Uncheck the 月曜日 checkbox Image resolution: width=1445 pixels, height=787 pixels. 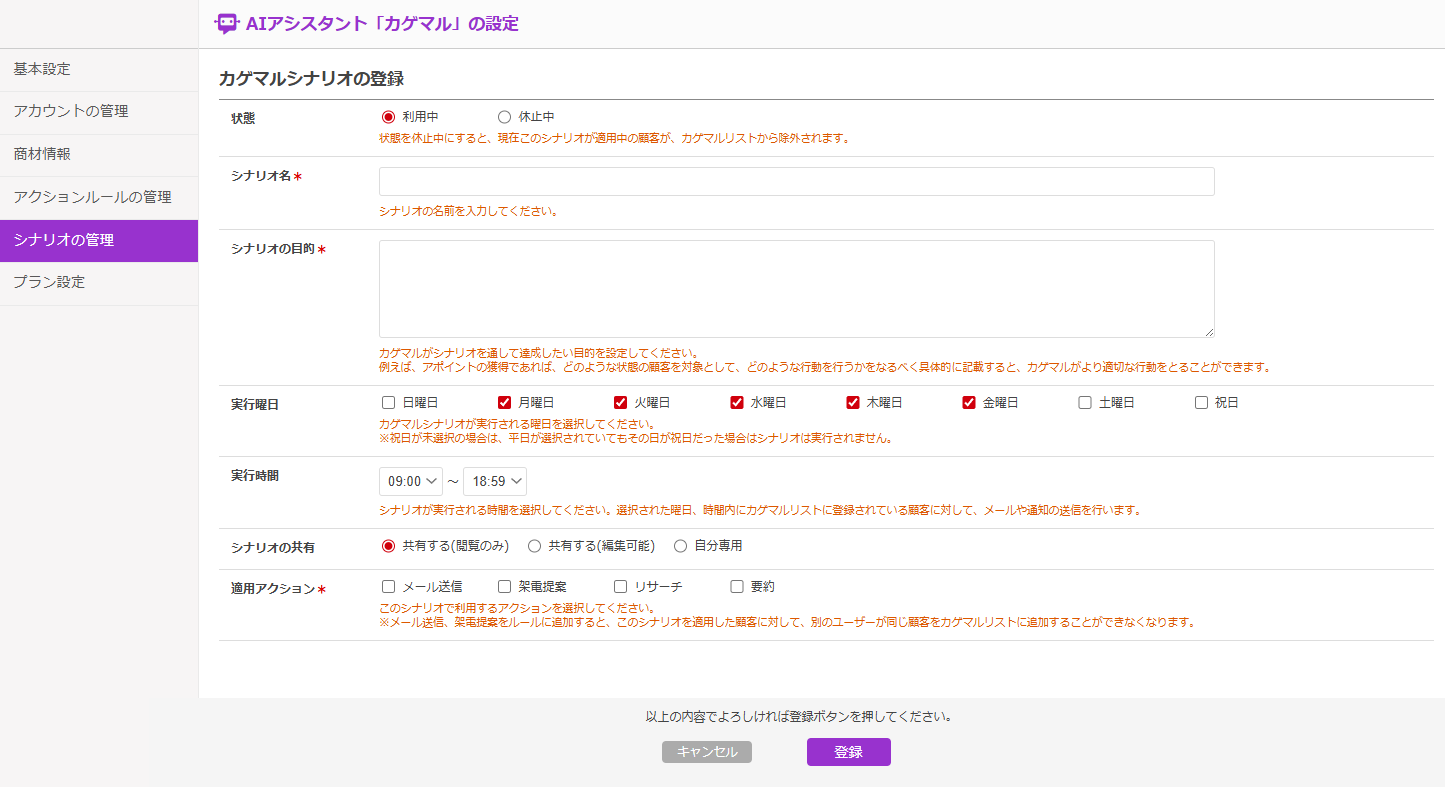pos(504,403)
